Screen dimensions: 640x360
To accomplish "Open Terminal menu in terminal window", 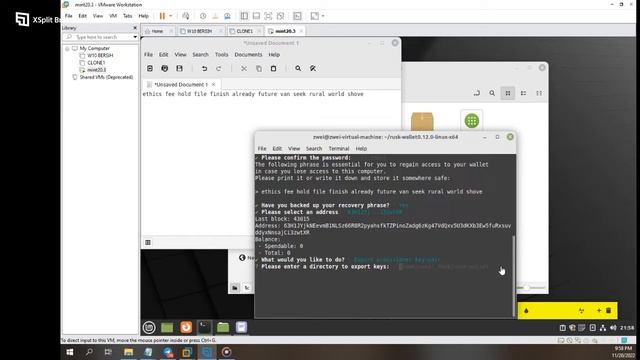I will pyautogui.click(x=339, y=149).
